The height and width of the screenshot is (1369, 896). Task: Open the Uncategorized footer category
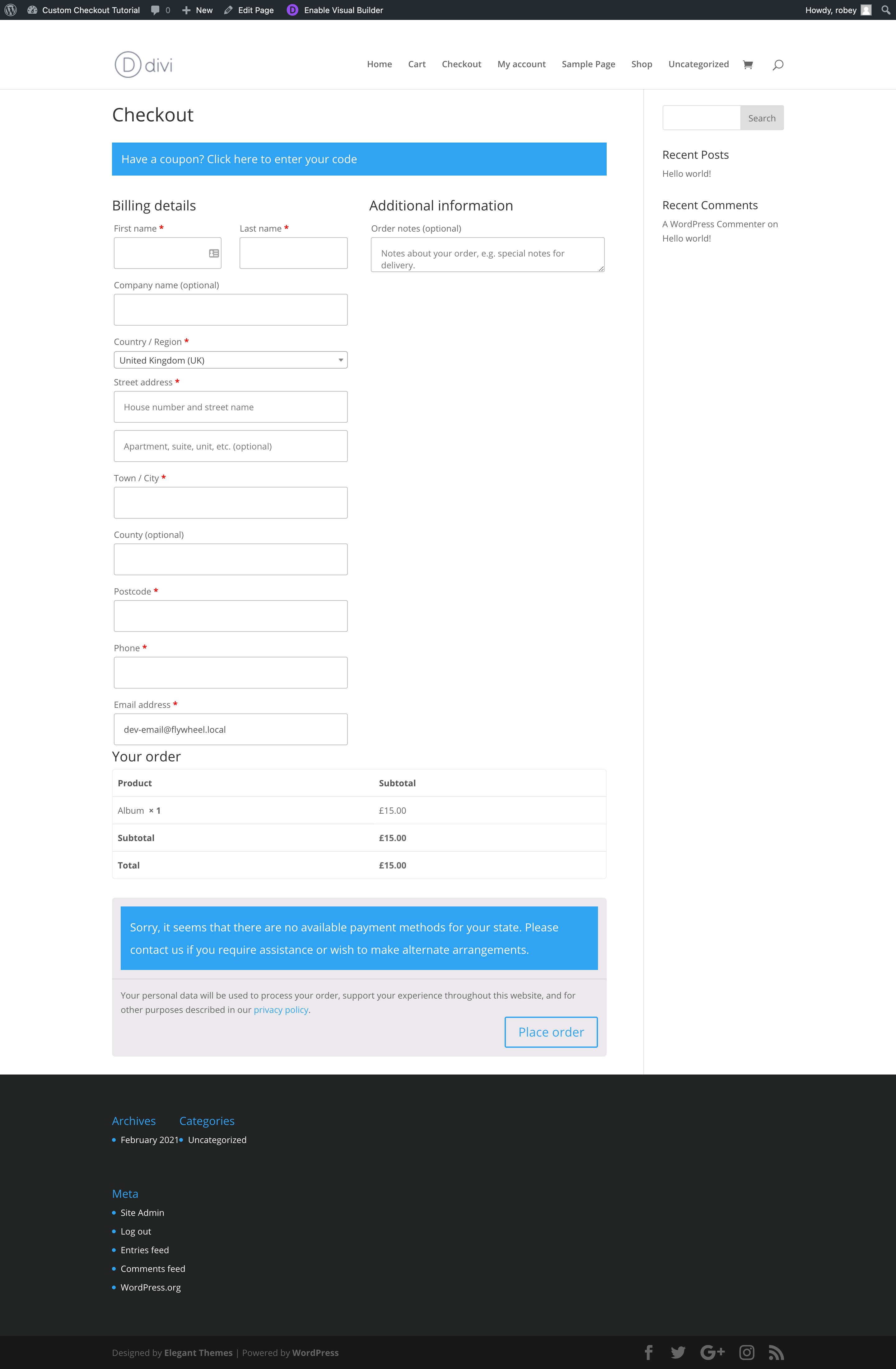(217, 1140)
